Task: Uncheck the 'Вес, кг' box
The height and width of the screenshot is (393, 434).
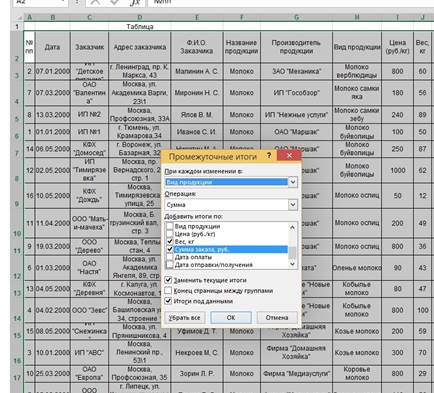Action: (x=169, y=241)
